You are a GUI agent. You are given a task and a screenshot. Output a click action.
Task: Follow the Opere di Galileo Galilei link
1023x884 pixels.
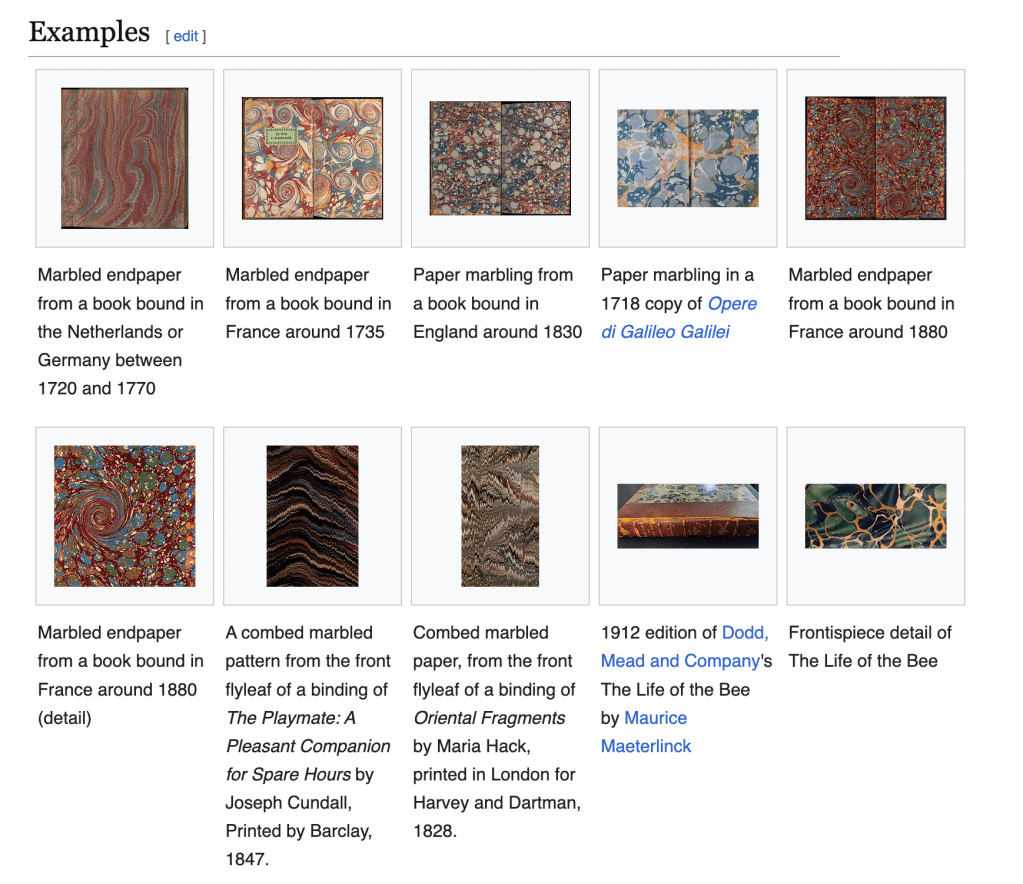pyautogui.click(x=679, y=318)
